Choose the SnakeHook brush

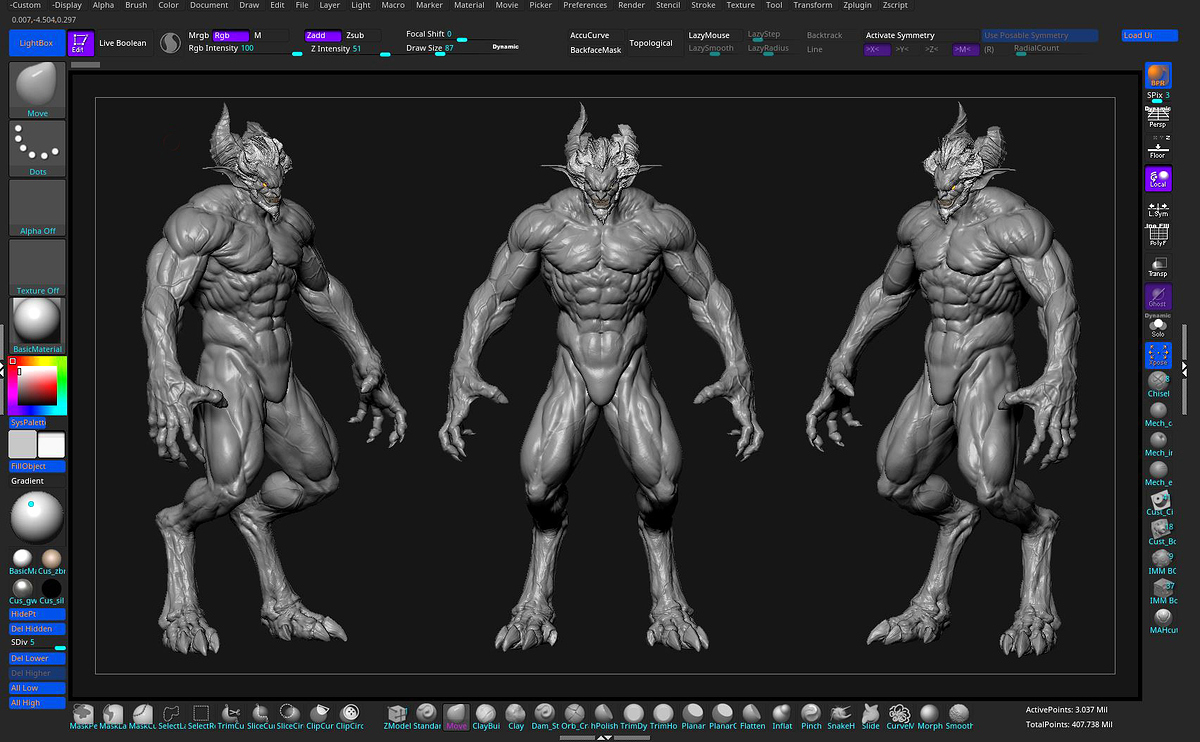[841, 716]
